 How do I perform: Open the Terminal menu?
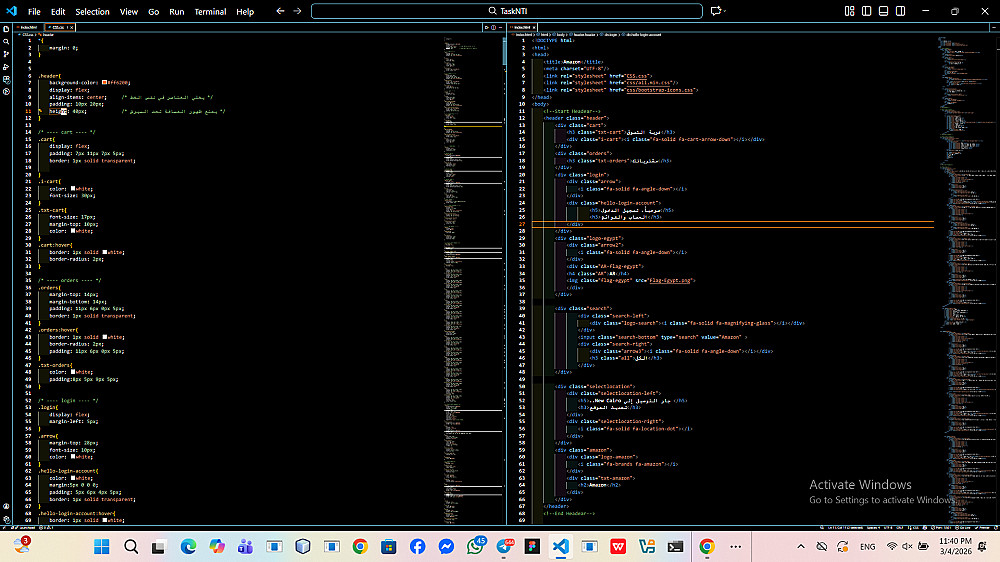click(x=210, y=12)
